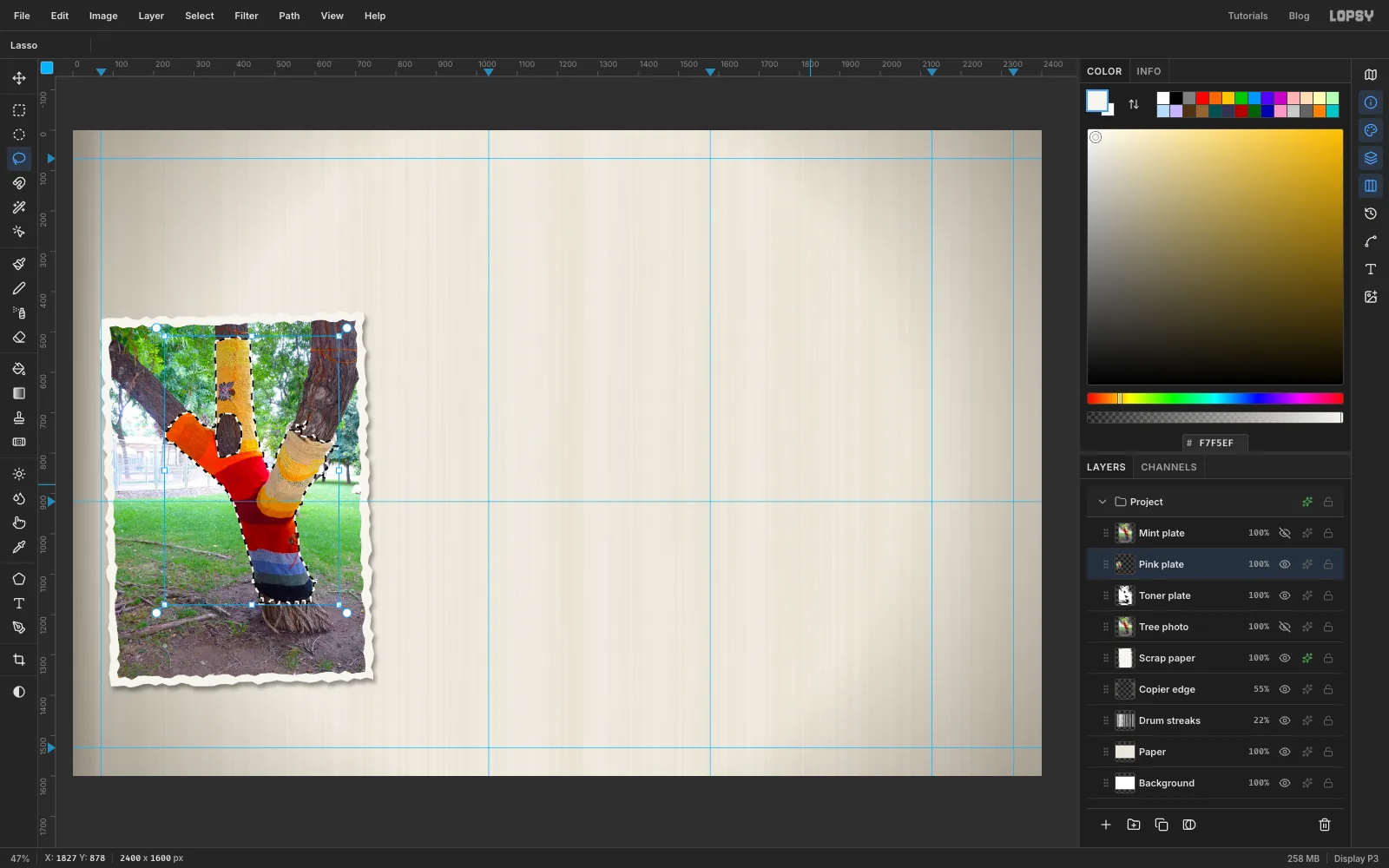The height and width of the screenshot is (868, 1389).
Task: Switch to the Info tab
Action: tap(1149, 71)
